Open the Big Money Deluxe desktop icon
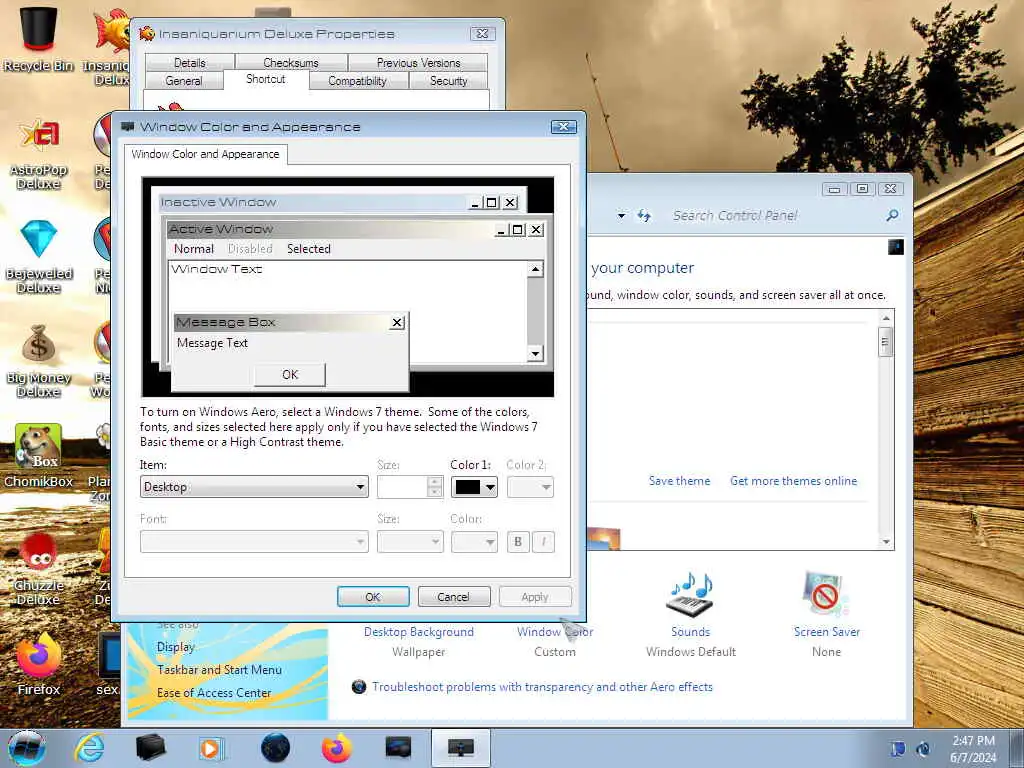The image size is (1024, 768). 39,361
